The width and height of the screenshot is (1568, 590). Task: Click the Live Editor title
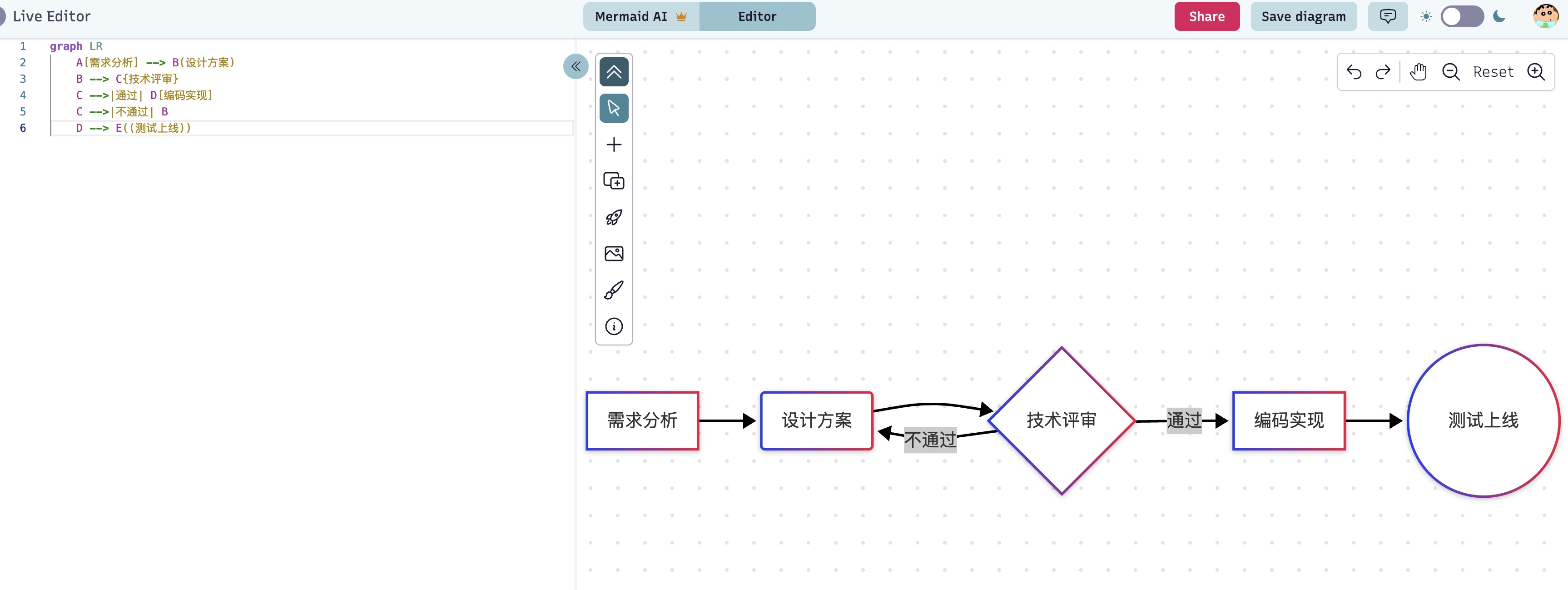coord(52,16)
